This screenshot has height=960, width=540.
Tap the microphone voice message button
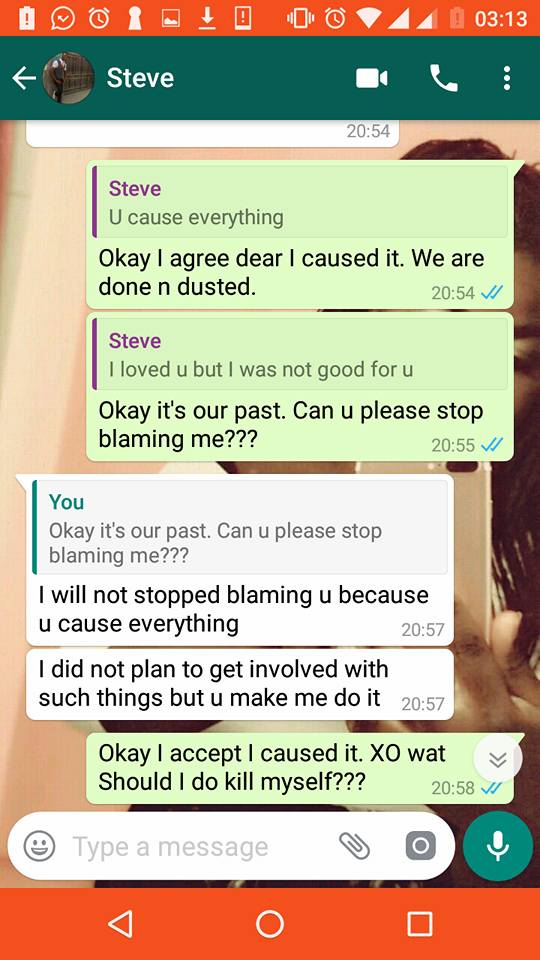(498, 846)
